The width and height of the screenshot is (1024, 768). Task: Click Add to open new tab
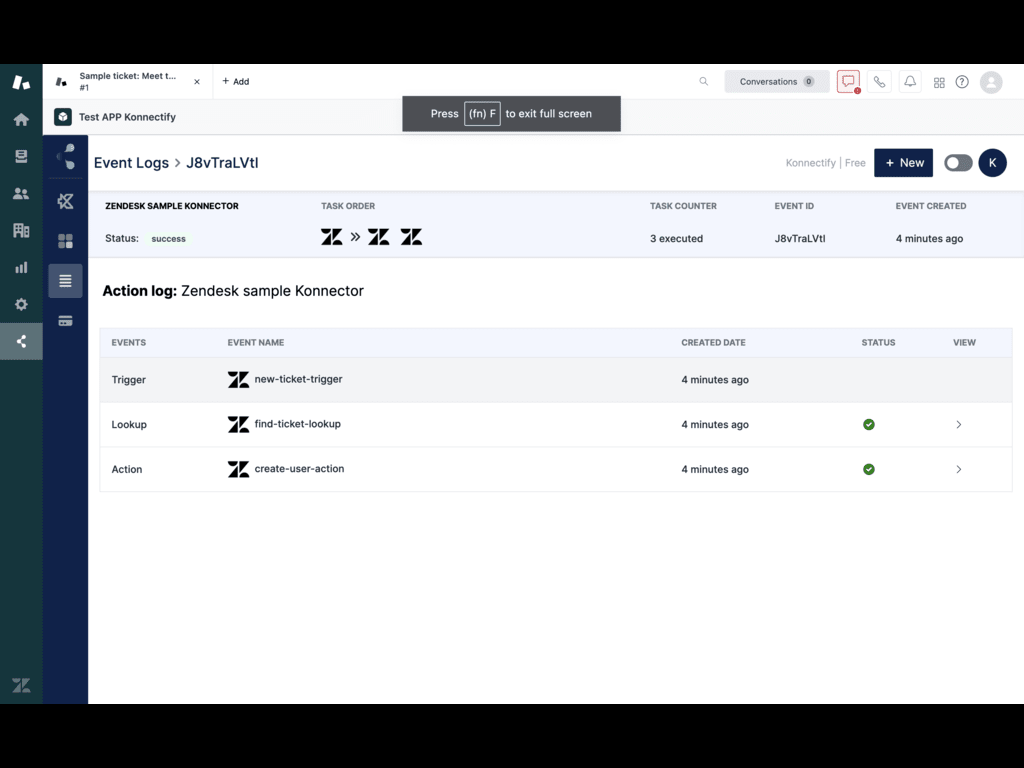click(x=236, y=82)
